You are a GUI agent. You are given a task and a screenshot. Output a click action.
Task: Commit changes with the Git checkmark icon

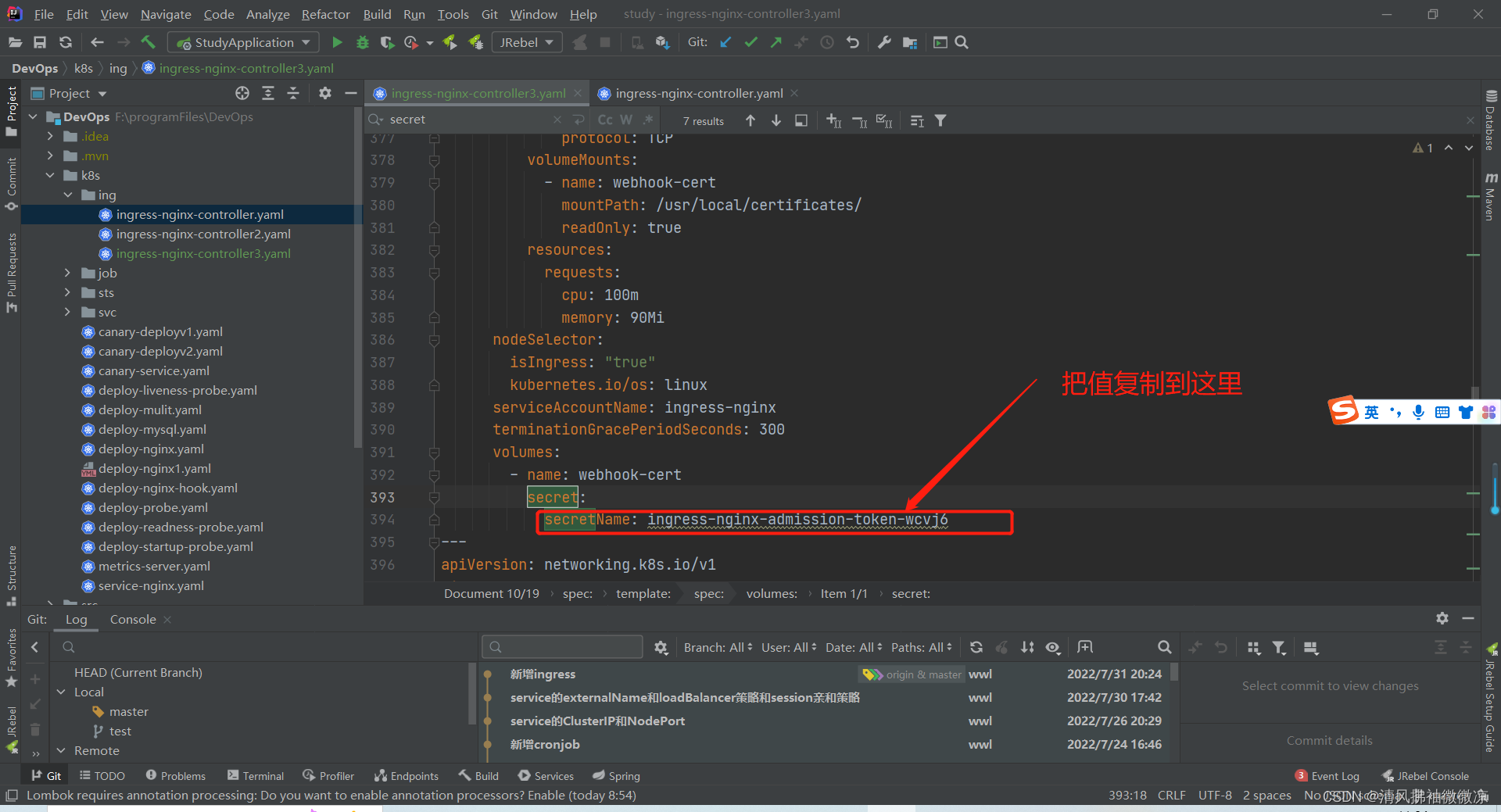[750, 42]
